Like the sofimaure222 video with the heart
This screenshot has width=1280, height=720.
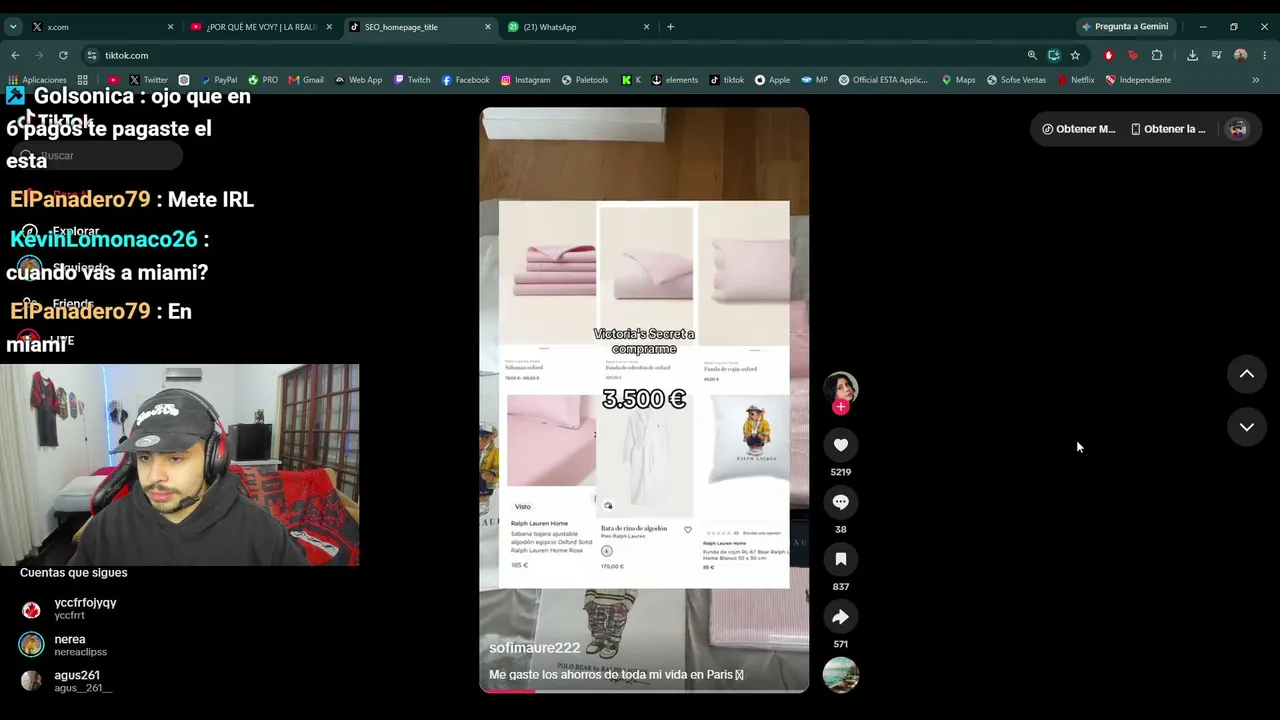tap(840, 445)
